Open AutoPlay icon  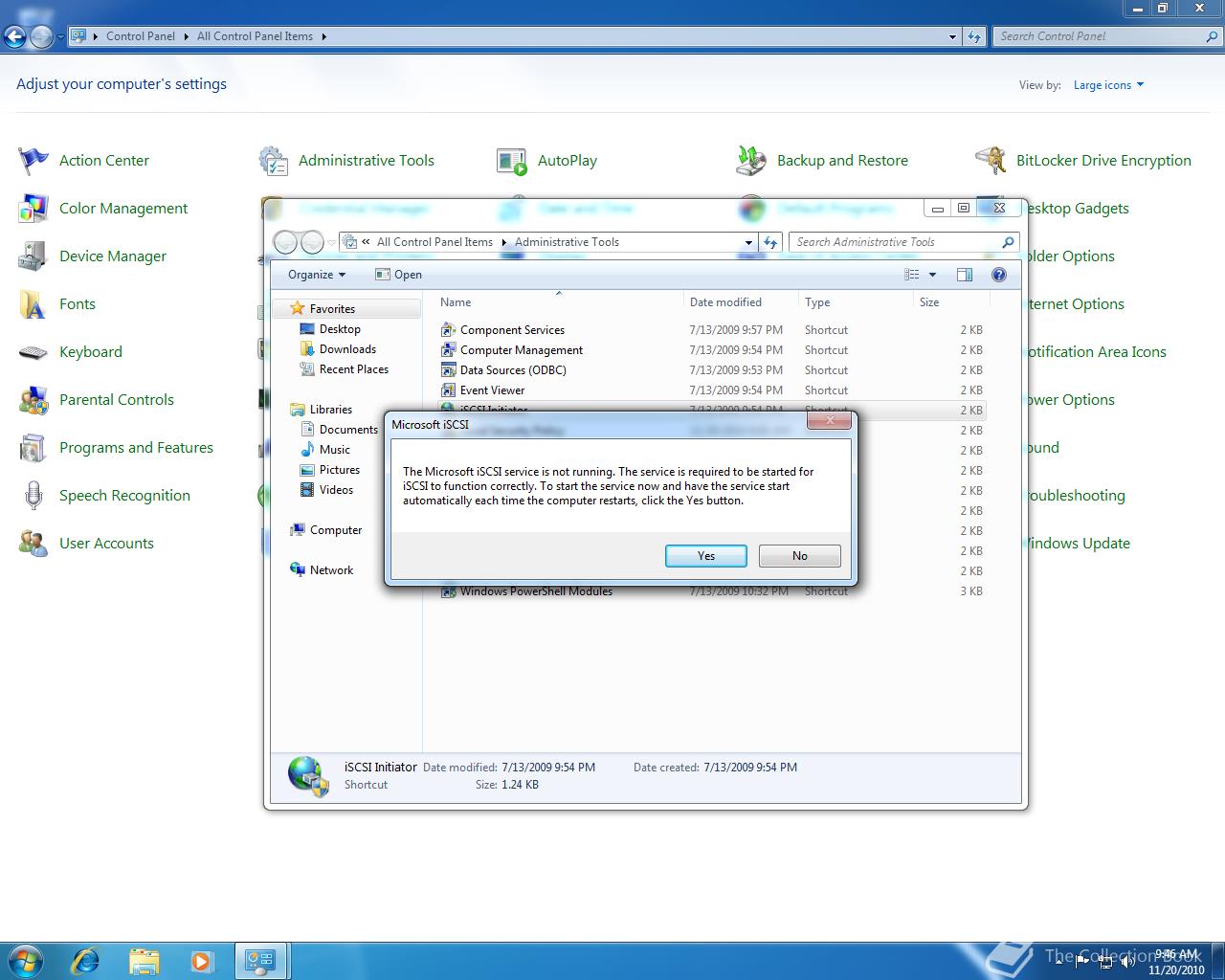tap(512, 161)
